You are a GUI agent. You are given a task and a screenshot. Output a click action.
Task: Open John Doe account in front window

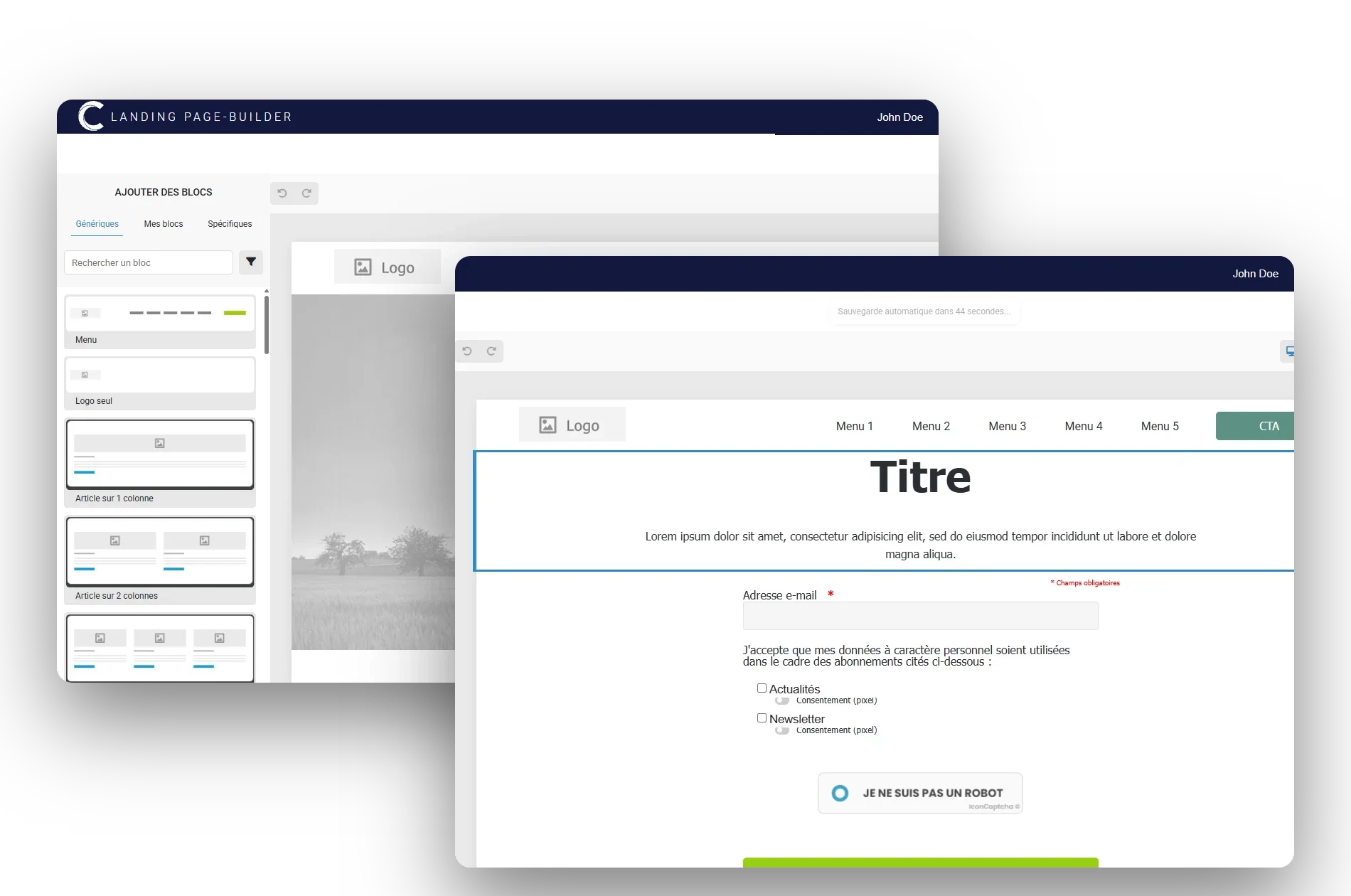tap(1255, 274)
